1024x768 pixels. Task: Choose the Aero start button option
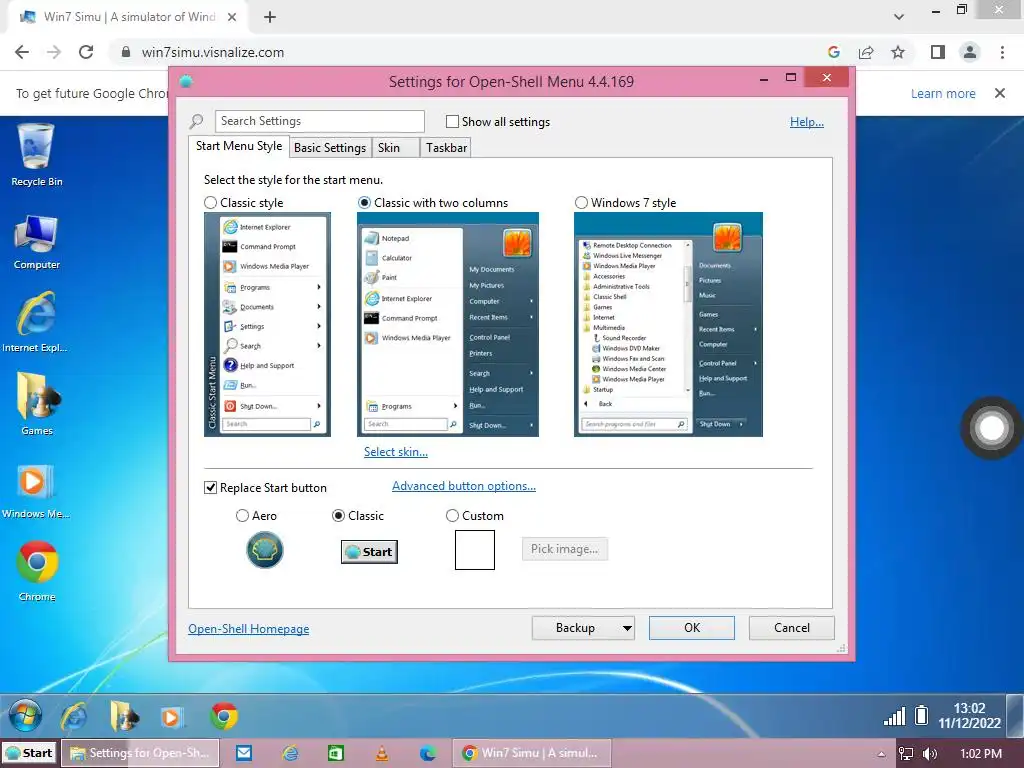click(x=242, y=516)
